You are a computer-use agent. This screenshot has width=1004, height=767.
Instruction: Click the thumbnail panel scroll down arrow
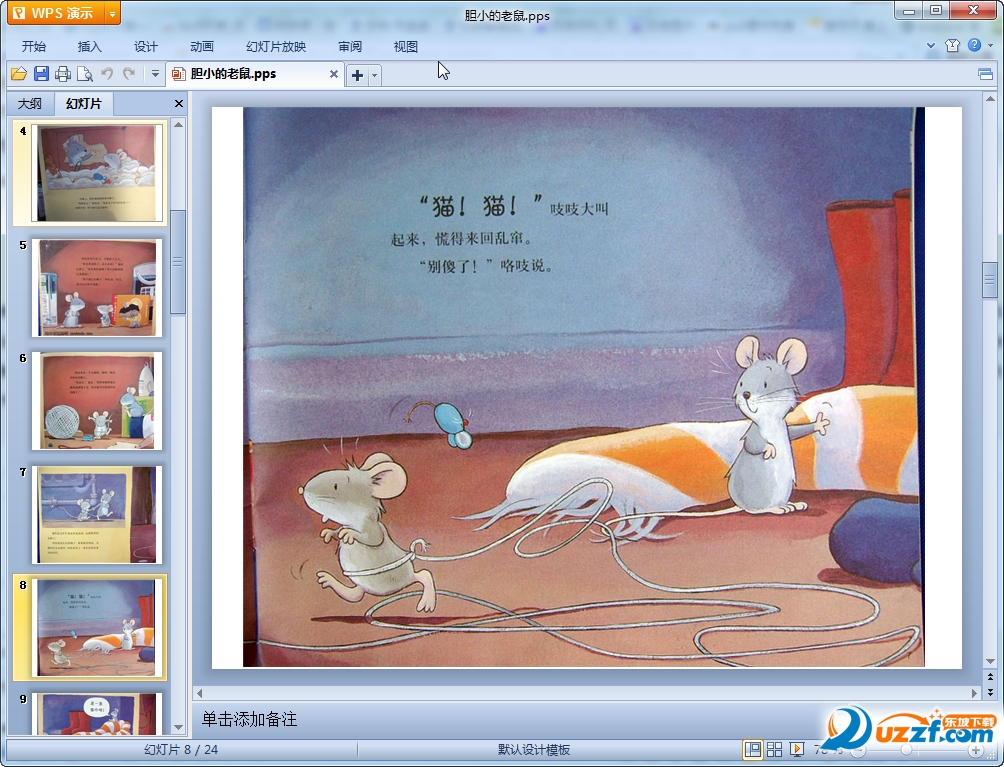tap(179, 727)
